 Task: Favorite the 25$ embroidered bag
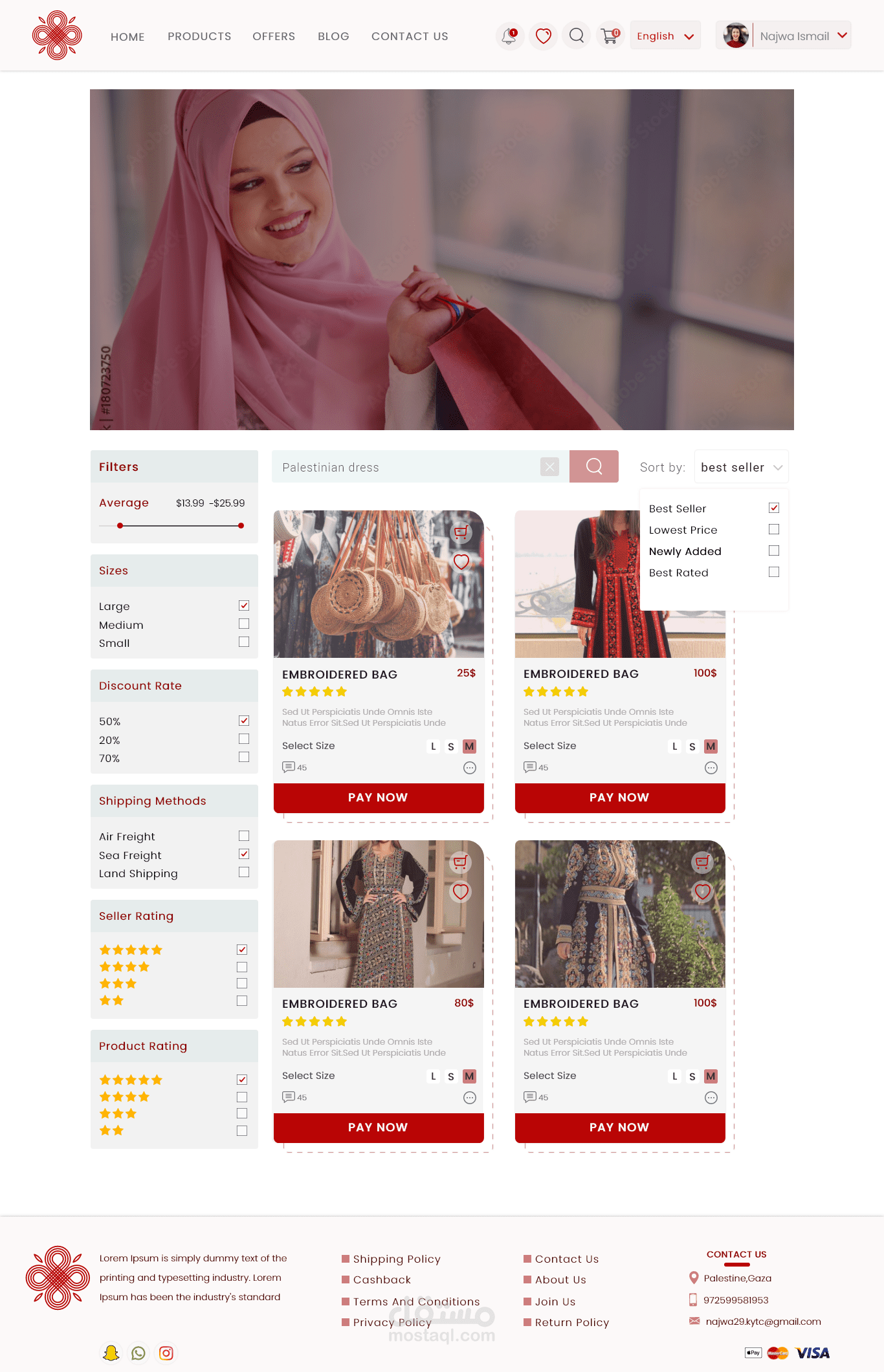461,562
